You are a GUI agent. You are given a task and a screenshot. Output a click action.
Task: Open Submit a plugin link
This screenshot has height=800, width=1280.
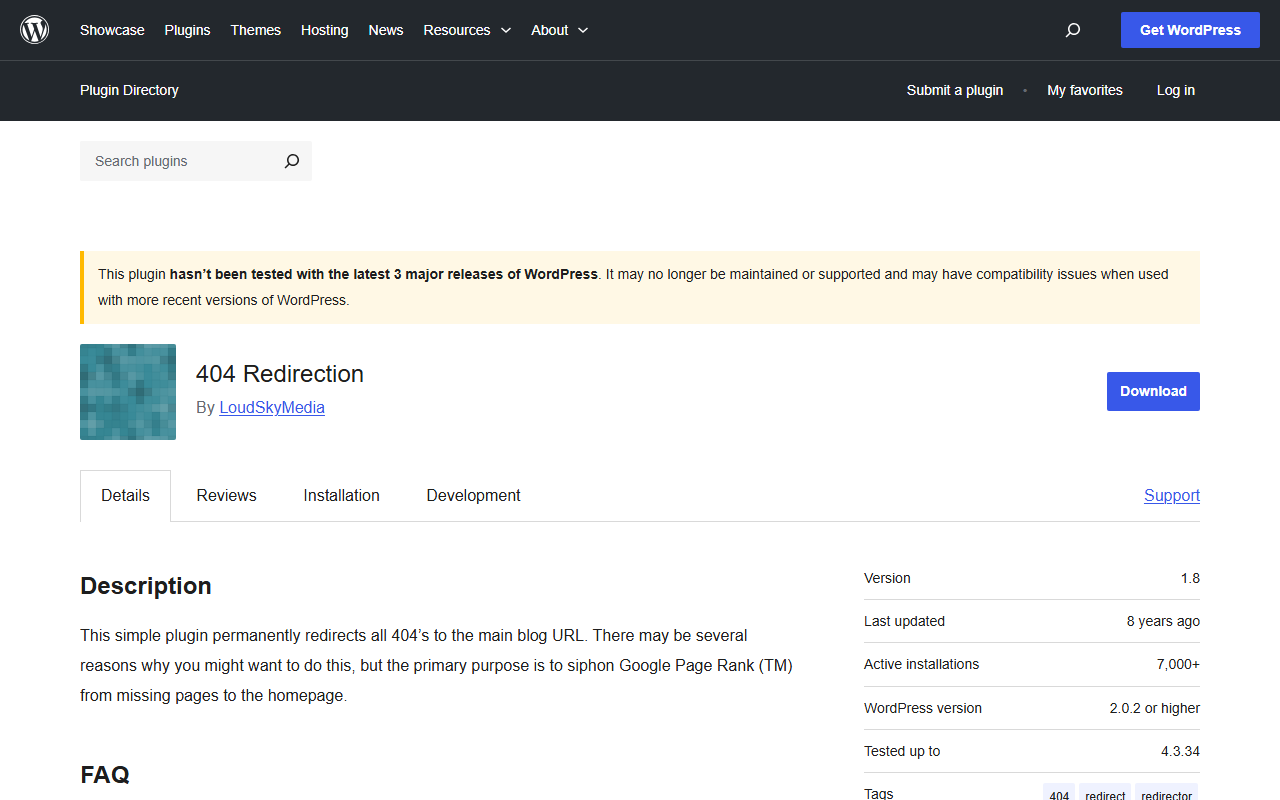[x=955, y=90]
